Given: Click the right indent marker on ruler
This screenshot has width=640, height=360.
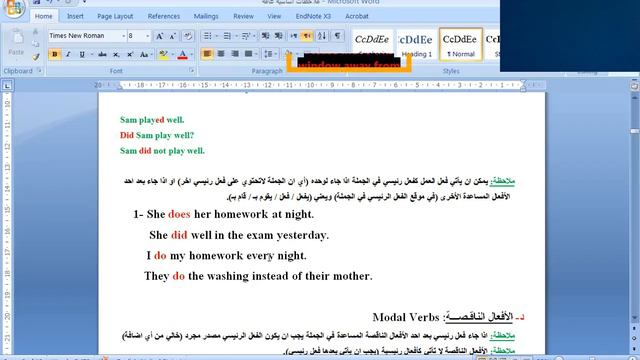Looking at the screenshot, I should click(x=523, y=87).
